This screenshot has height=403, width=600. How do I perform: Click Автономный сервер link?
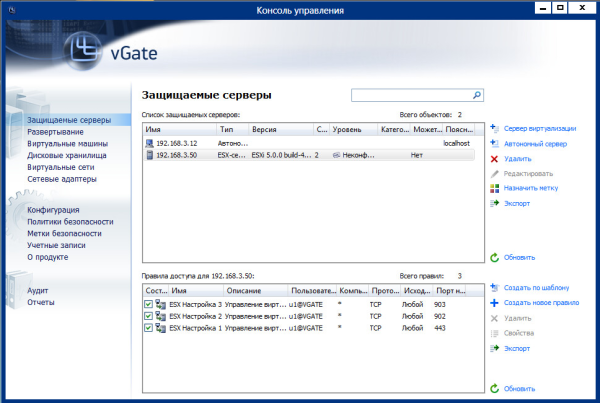(x=535, y=144)
